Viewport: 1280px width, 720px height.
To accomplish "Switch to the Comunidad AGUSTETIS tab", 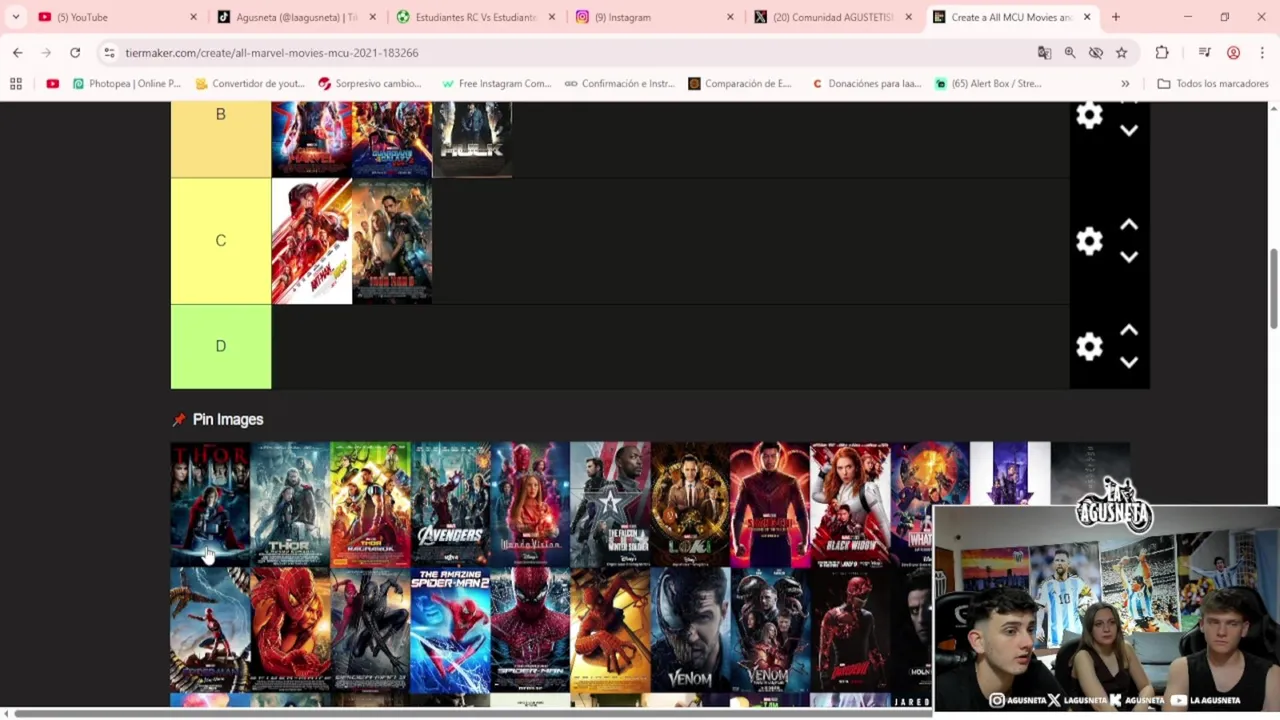I will click(834, 17).
